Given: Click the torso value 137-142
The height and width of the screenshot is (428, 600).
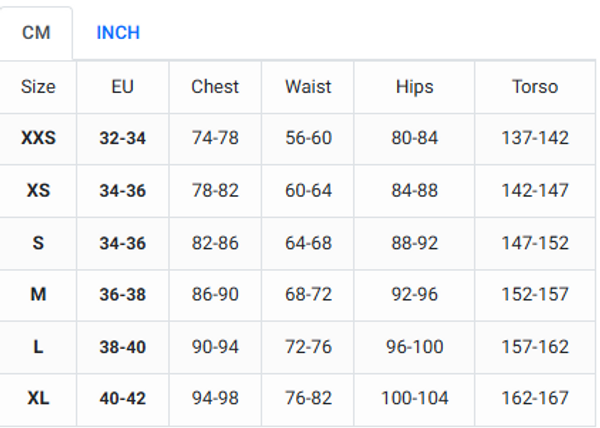Looking at the screenshot, I should pyautogui.click(x=535, y=138).
